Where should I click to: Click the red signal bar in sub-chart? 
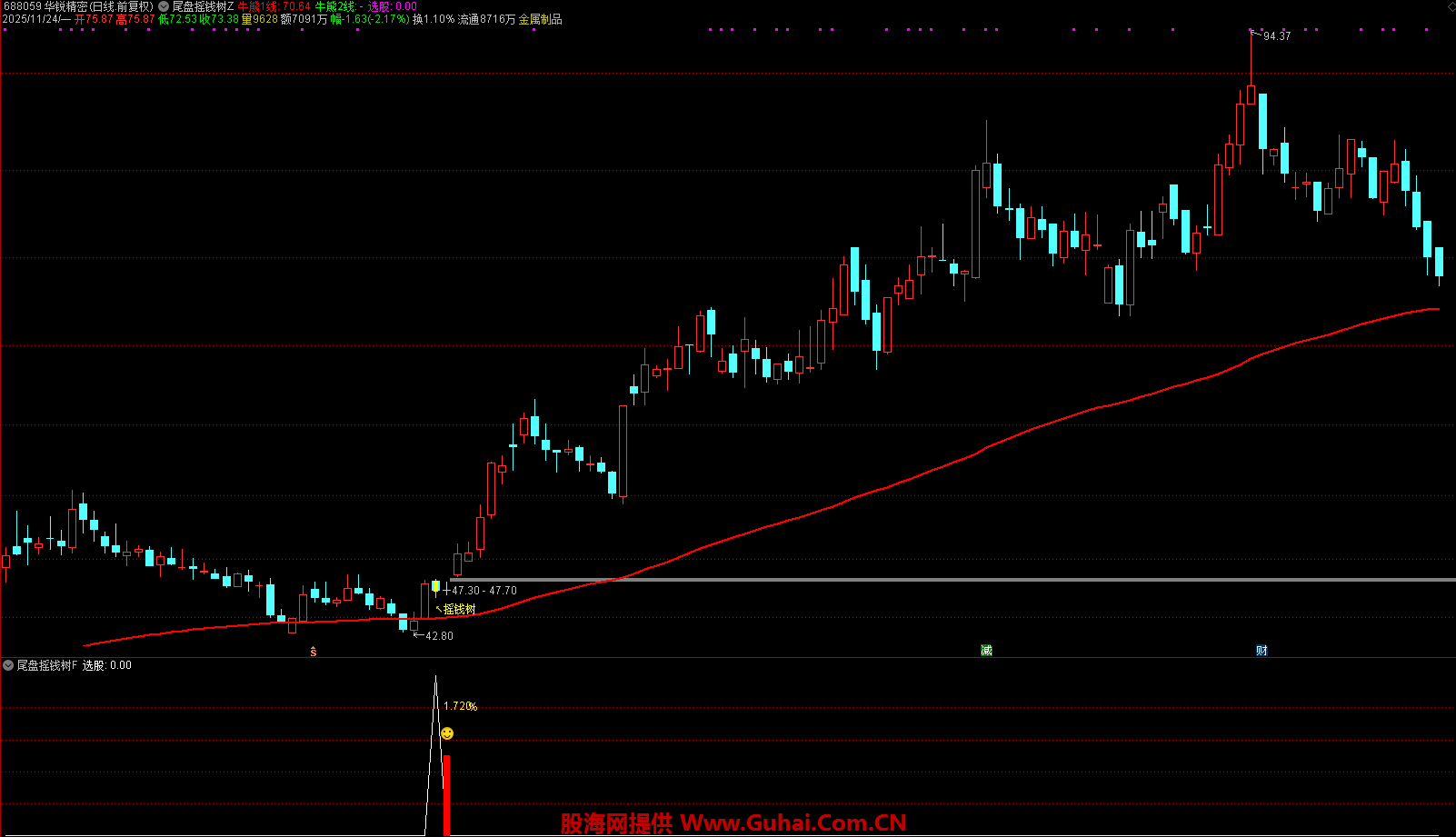pos(446,795)
